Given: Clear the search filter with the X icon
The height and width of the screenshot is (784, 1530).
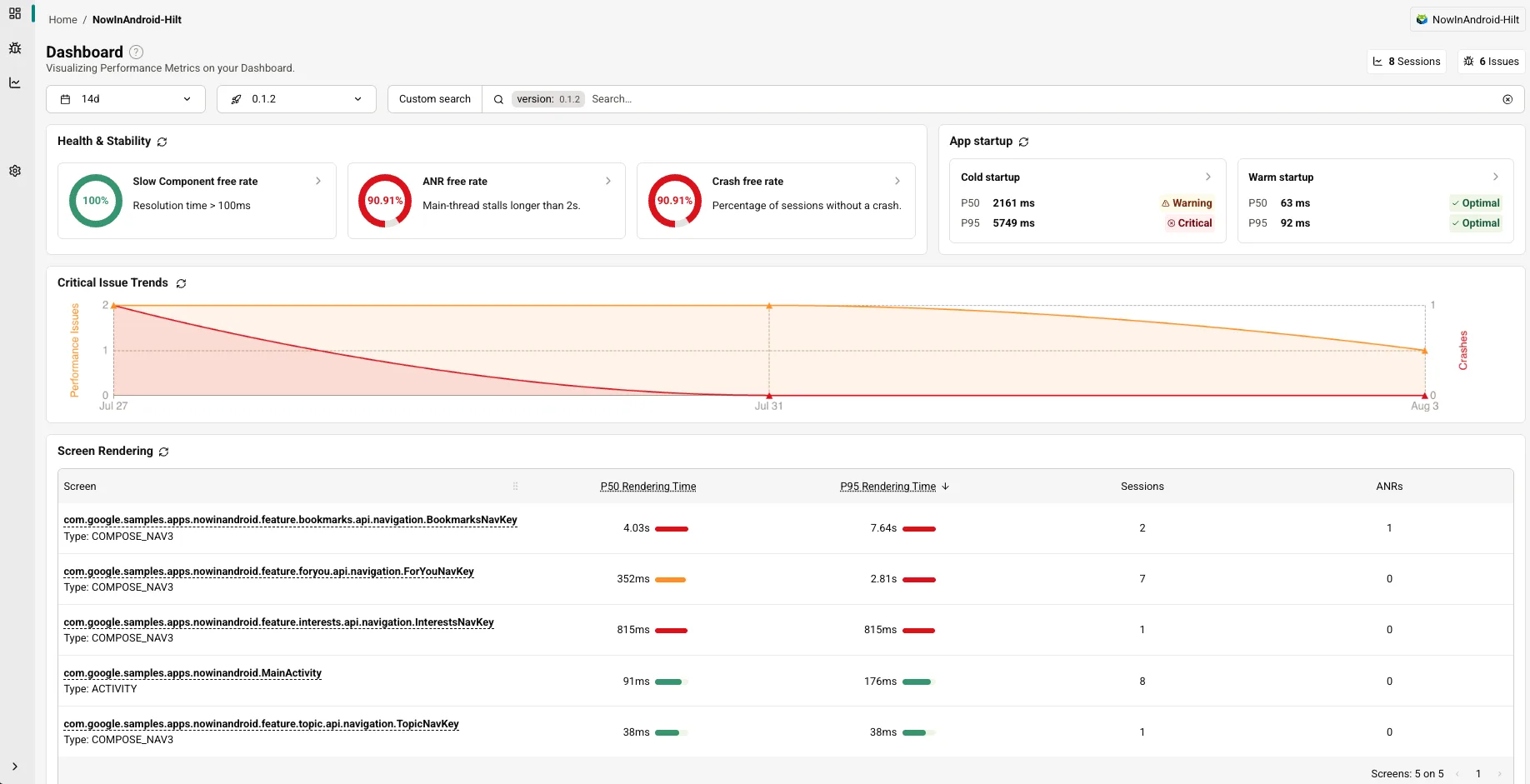Looking at the screenshot, I should click(x=1507, y=99).
